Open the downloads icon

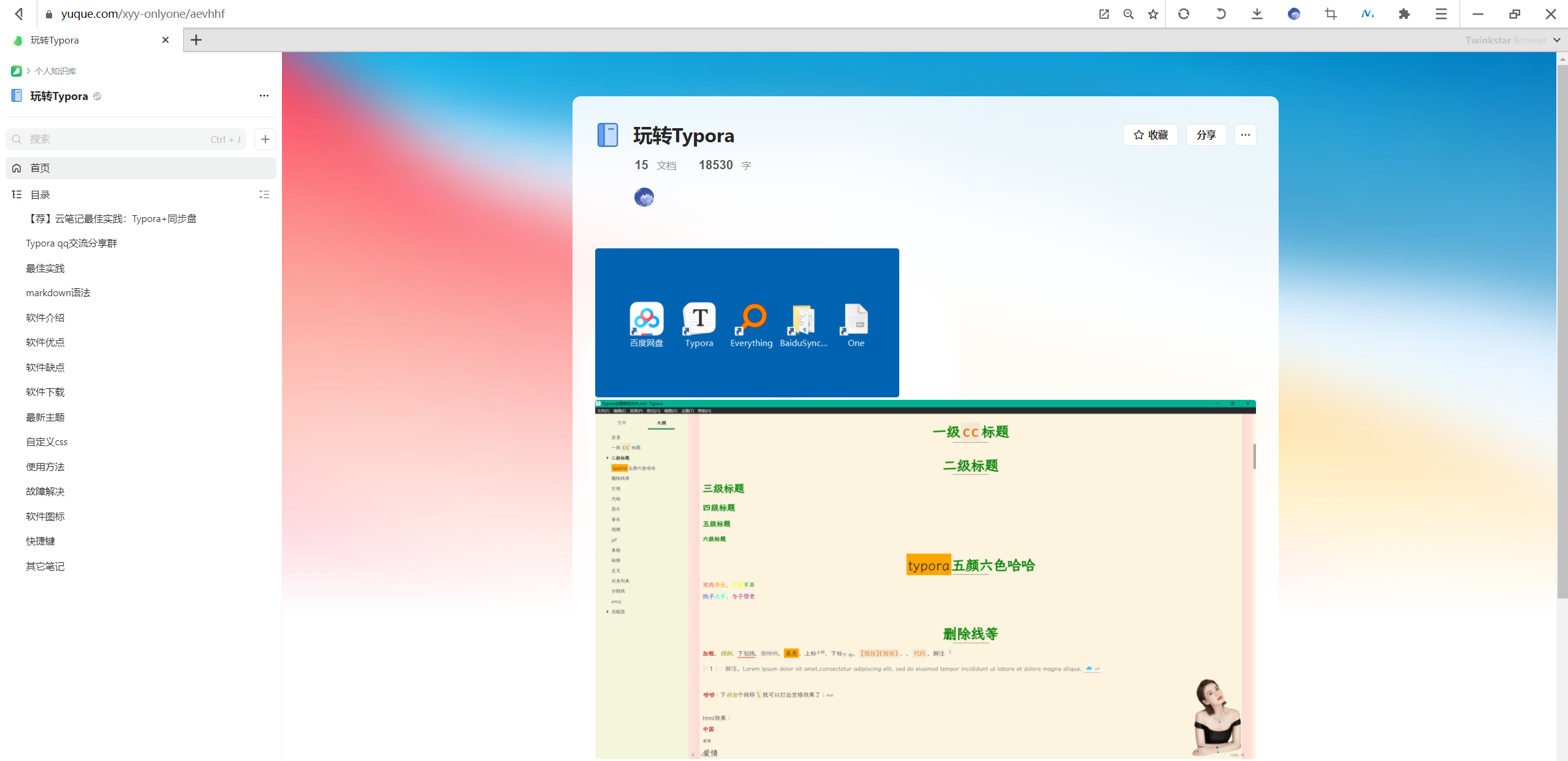(x=1257, y=13)
